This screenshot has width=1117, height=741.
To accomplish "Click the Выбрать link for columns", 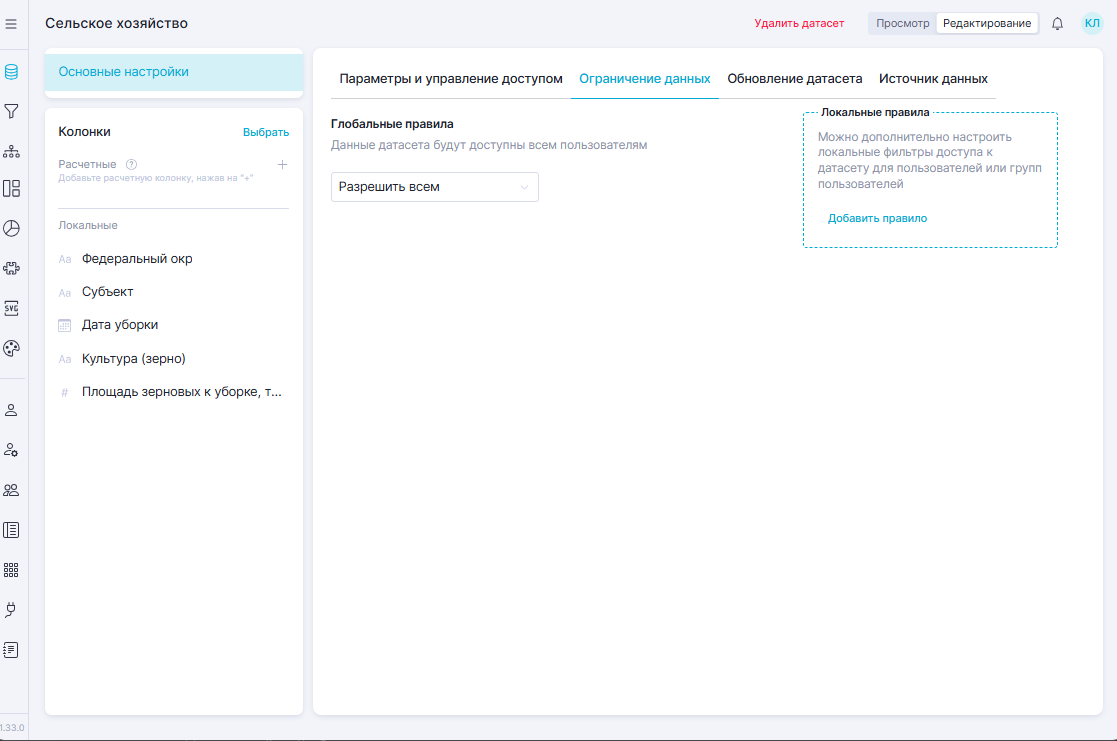I will 266,132.
